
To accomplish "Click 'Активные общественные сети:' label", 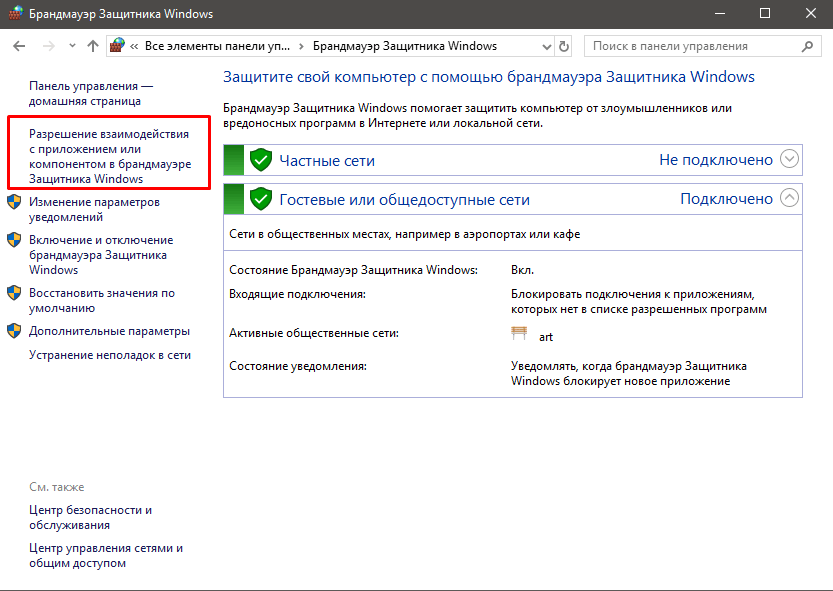I will (x=314, y=333).
